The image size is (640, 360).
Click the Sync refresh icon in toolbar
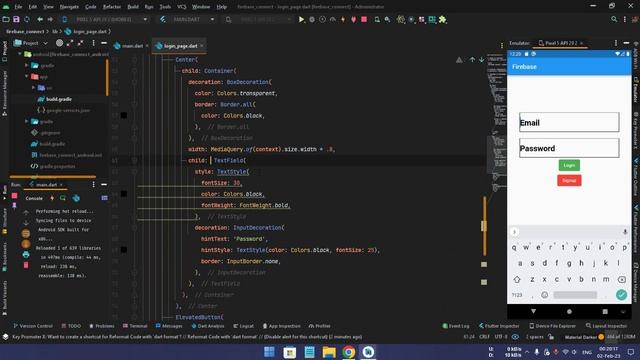point(27,19)
